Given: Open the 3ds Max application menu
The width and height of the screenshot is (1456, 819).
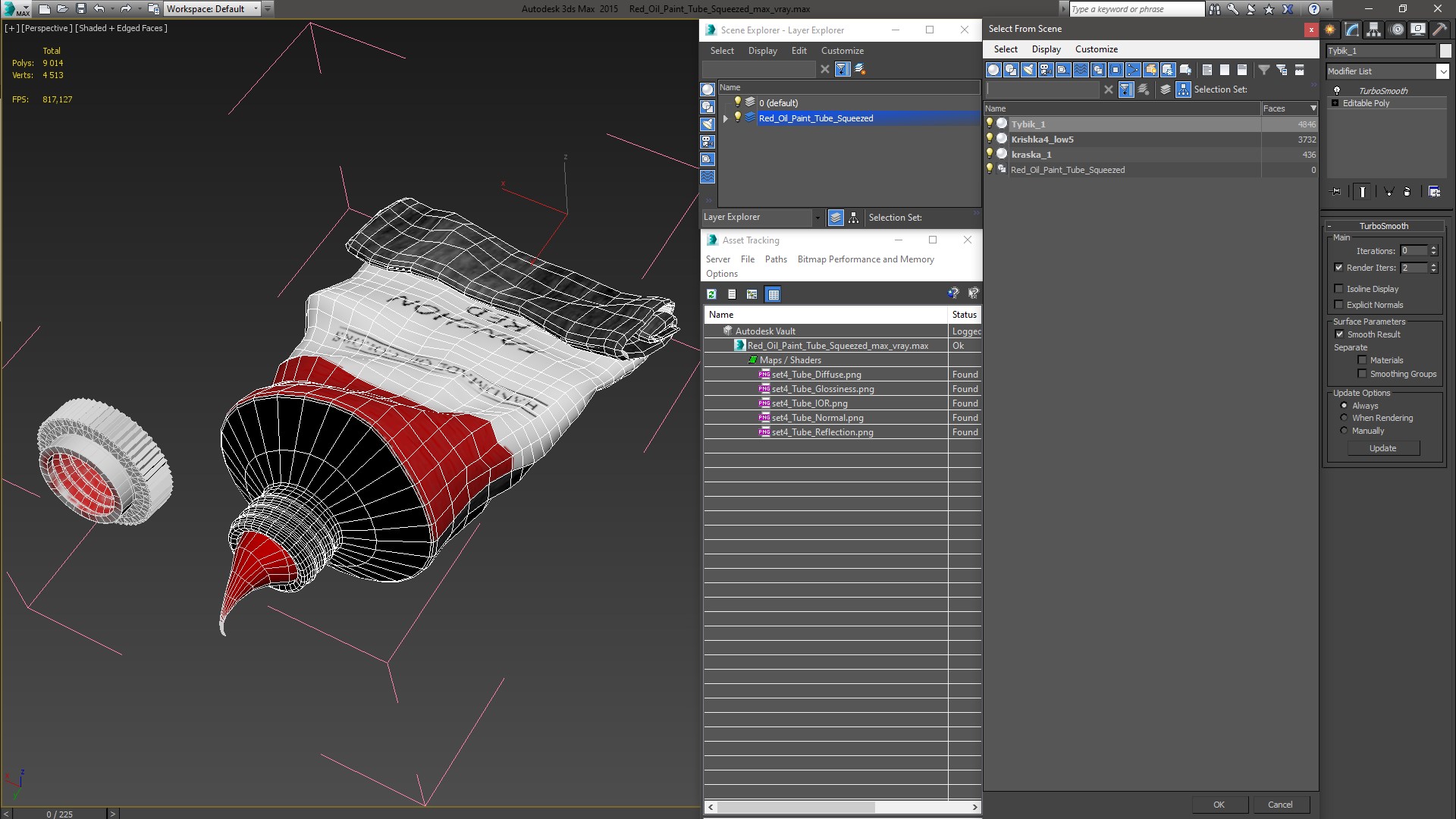Looking at the screenshot, I should (15, 9).
